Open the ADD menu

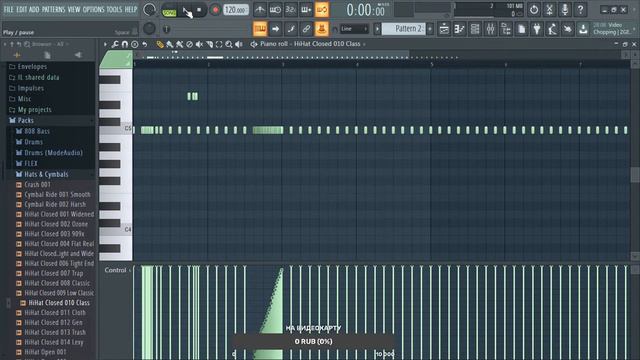(34, 9)
